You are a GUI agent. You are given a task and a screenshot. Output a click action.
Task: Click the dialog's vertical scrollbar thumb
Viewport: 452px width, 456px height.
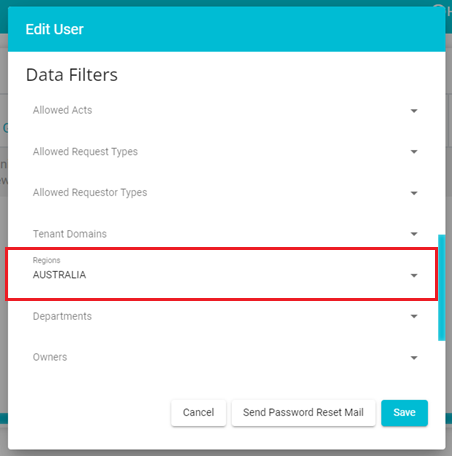(x=442, y=288)
